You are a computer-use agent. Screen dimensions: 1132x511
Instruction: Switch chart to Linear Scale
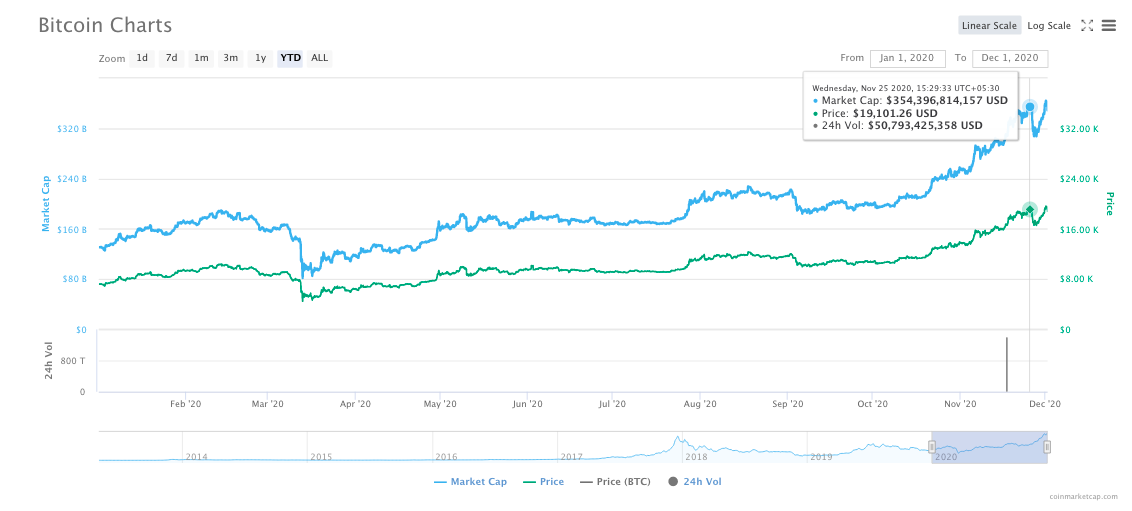(989, 25)
